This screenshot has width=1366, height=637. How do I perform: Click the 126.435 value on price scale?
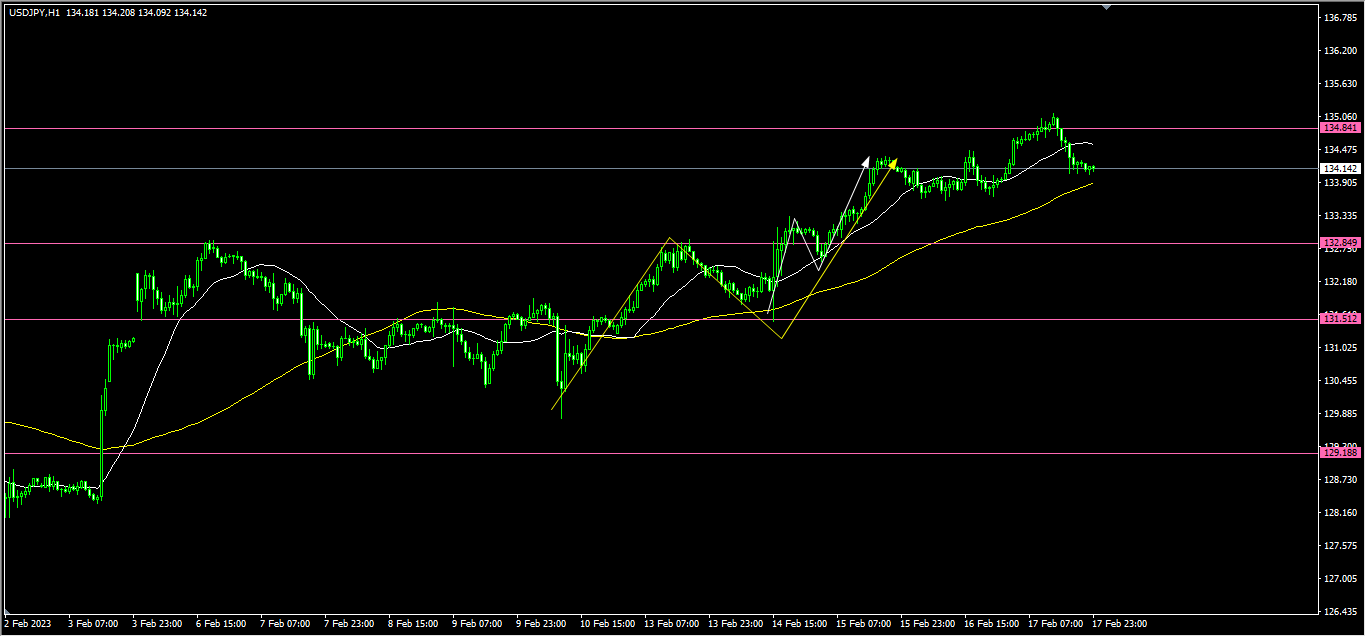click(x=1338, y=611)
